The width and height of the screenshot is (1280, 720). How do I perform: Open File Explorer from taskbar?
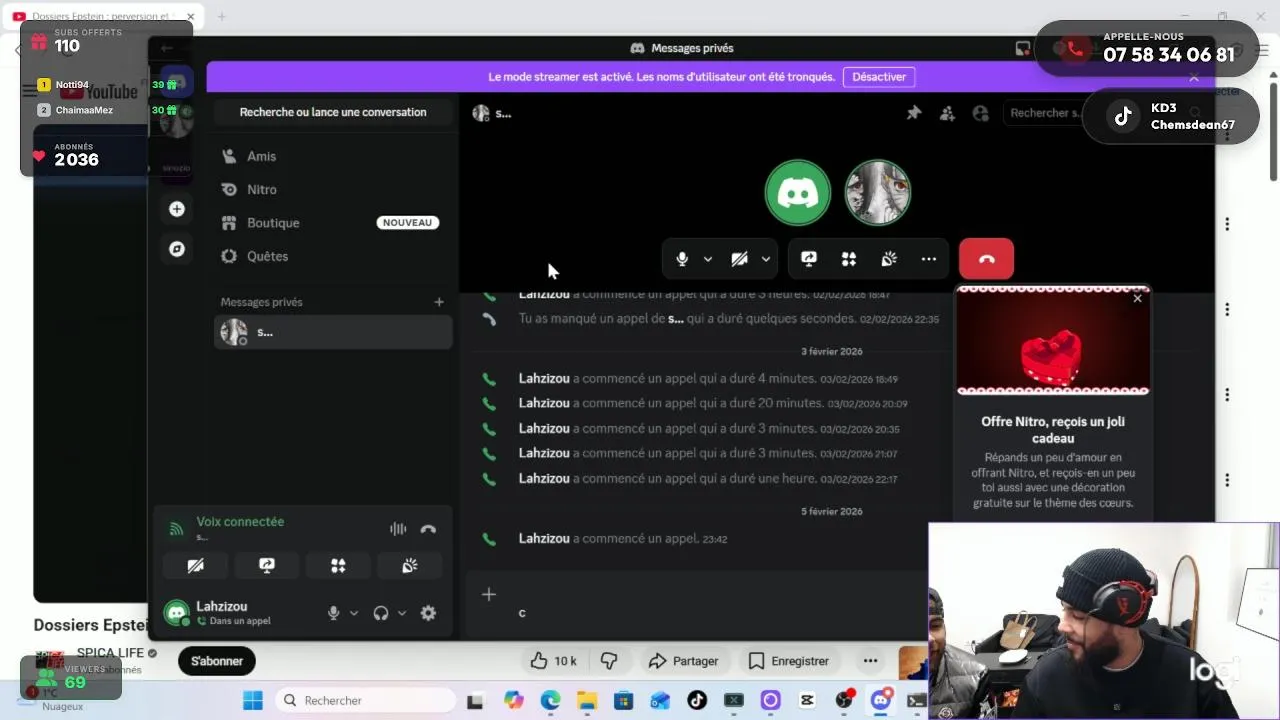pos(587,701)
